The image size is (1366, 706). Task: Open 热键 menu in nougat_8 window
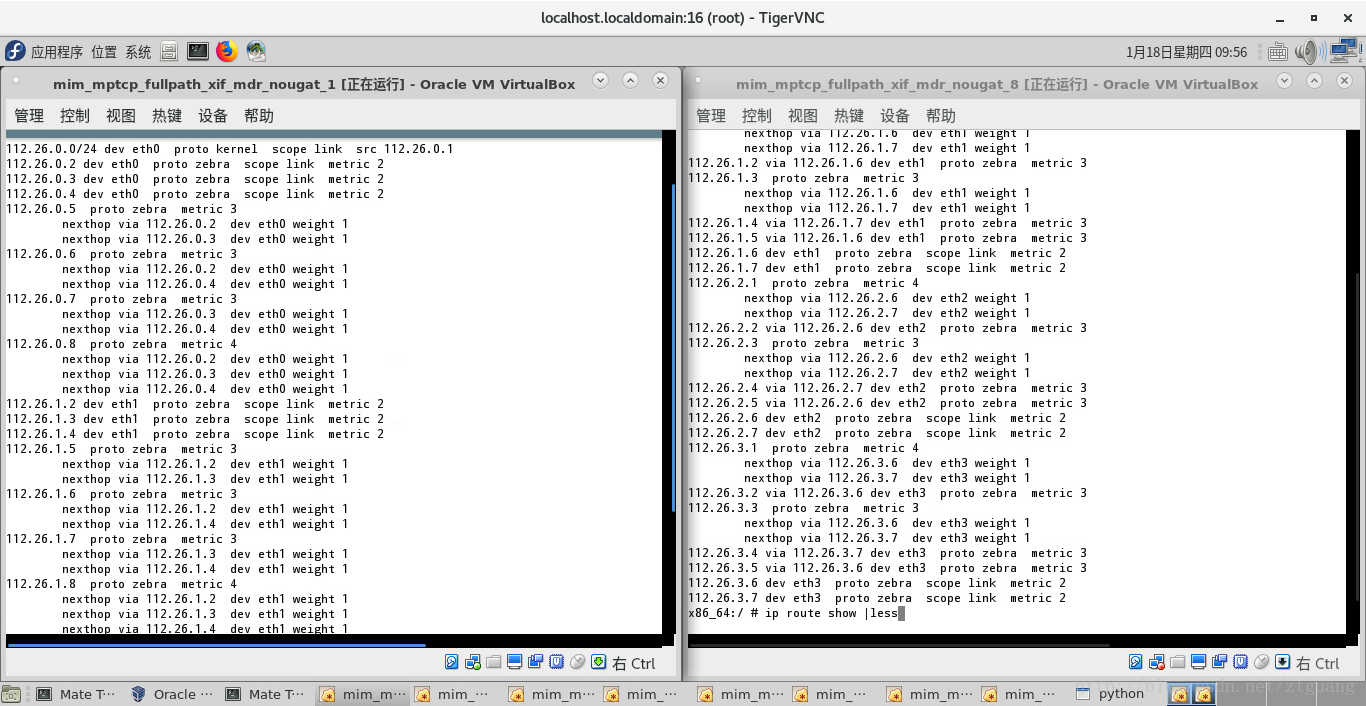pyautogui.click(x=849, y=116)
